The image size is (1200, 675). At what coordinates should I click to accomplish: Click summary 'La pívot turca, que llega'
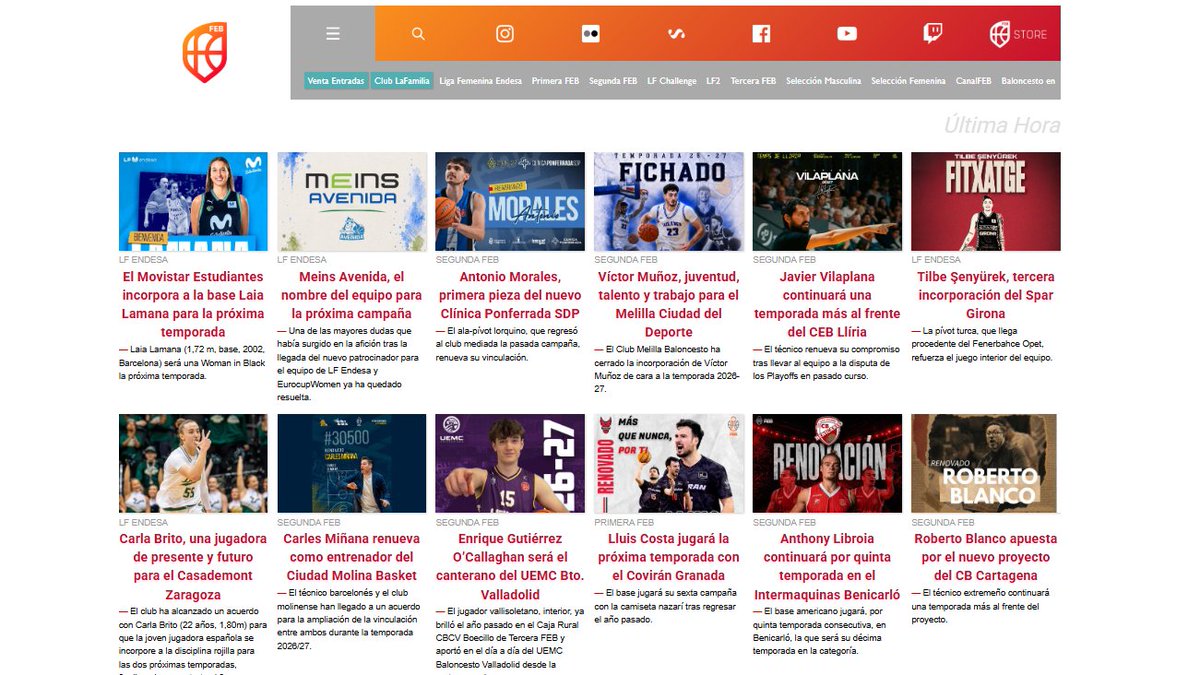tap(985, 343)
